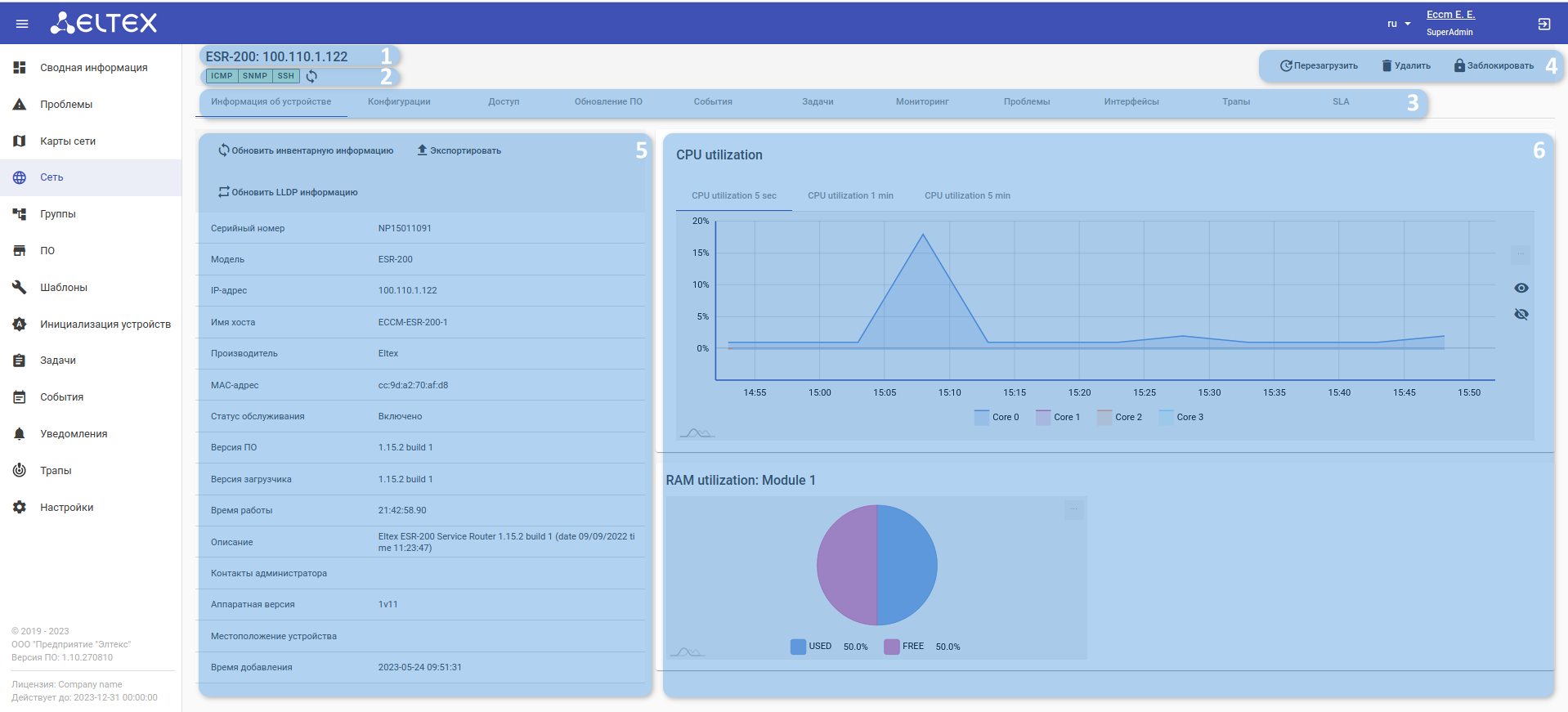Click the Templates wrench icon in the sidebar

point(20,288)
